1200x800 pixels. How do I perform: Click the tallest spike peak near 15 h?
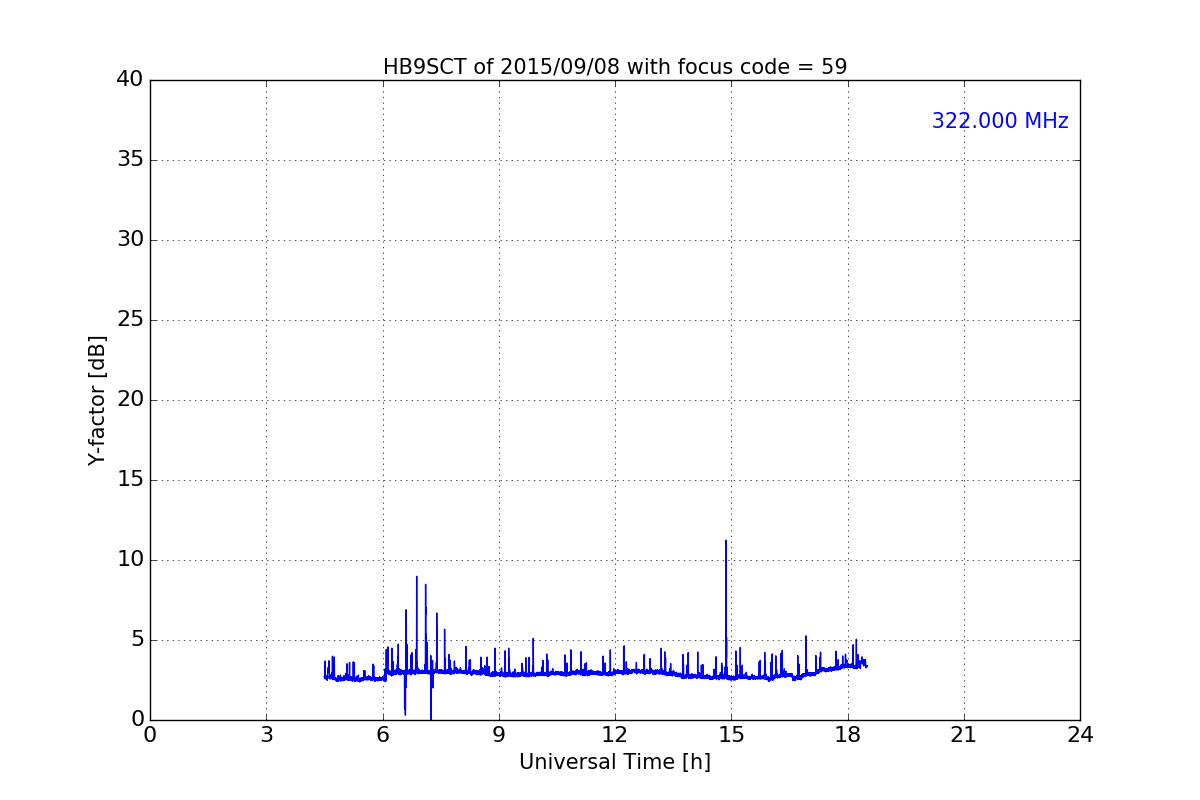coord(726,541)
